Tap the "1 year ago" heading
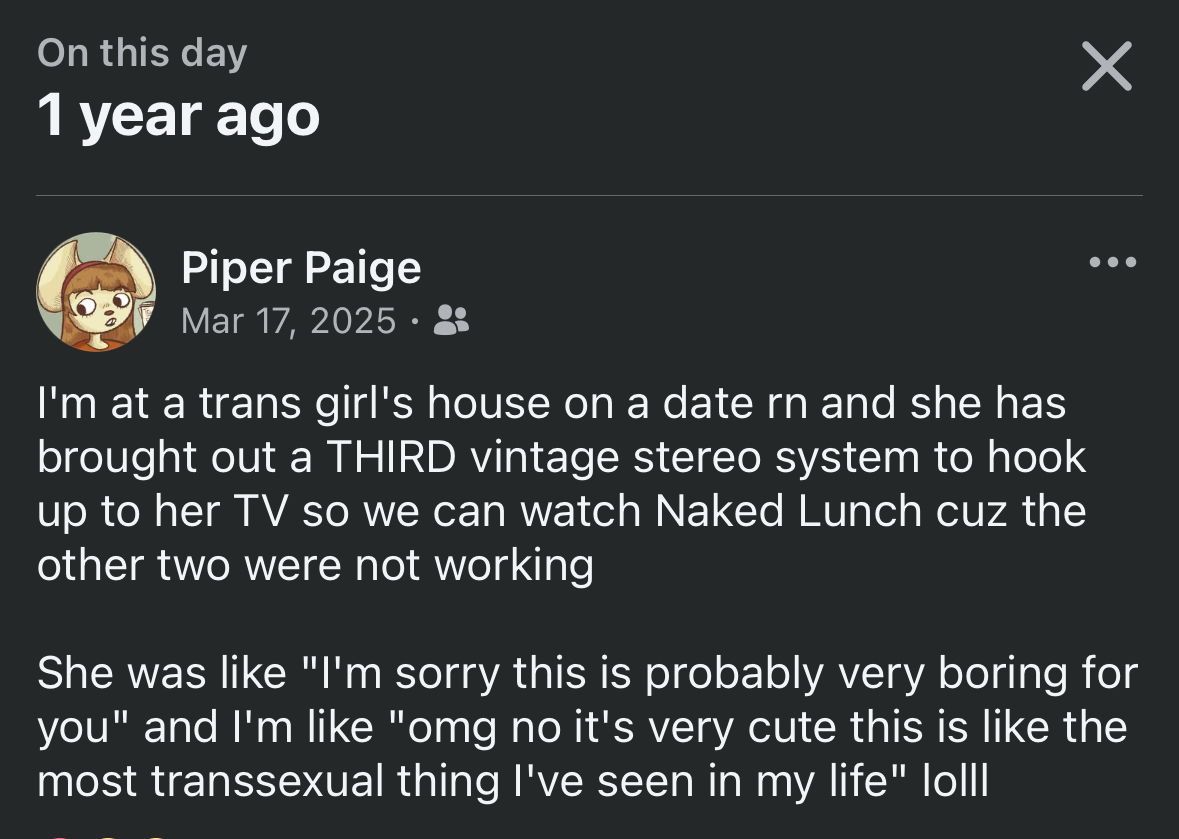Screen dimensions: 1179x839 tap(179, 115)
